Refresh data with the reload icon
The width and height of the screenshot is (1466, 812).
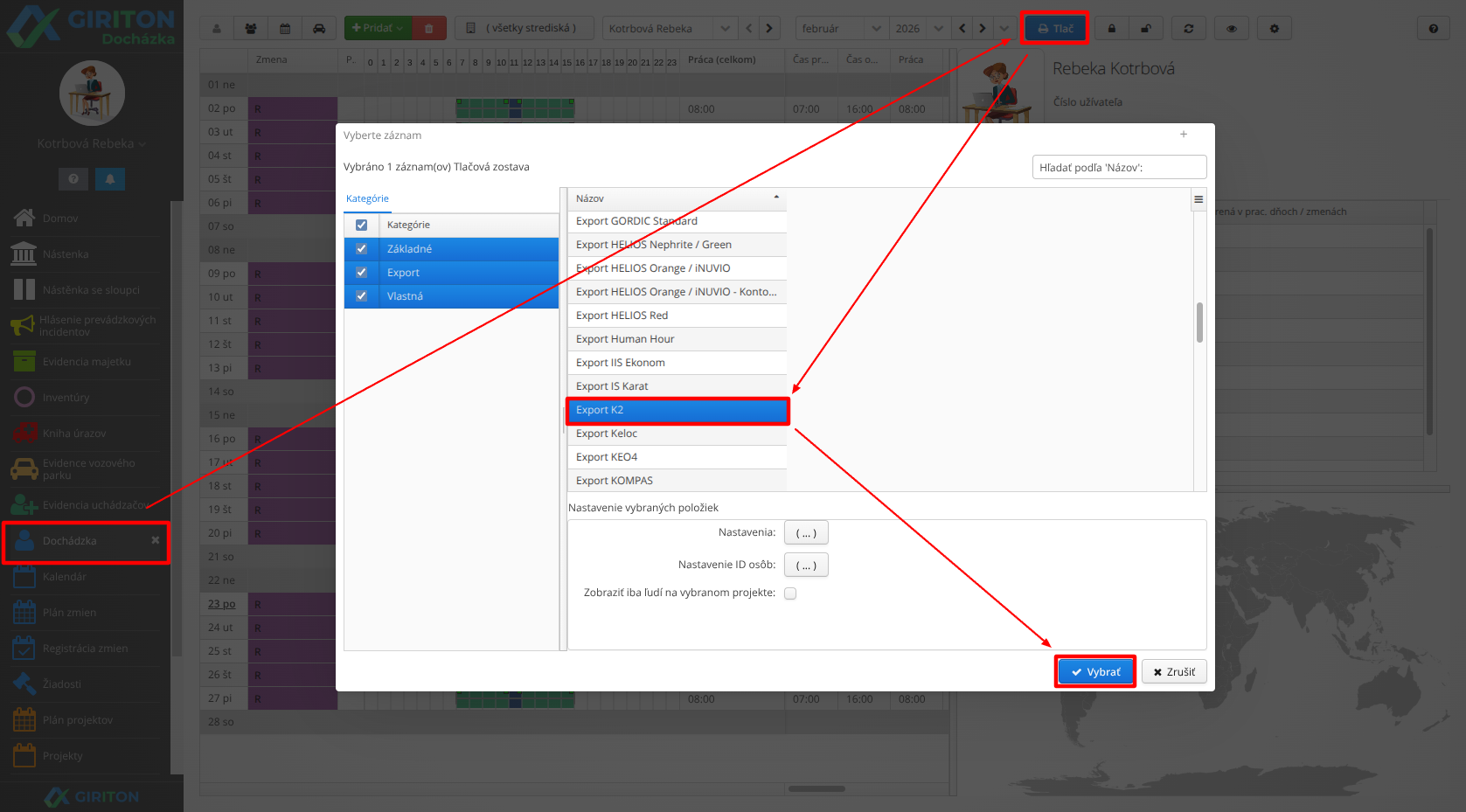1189,29
